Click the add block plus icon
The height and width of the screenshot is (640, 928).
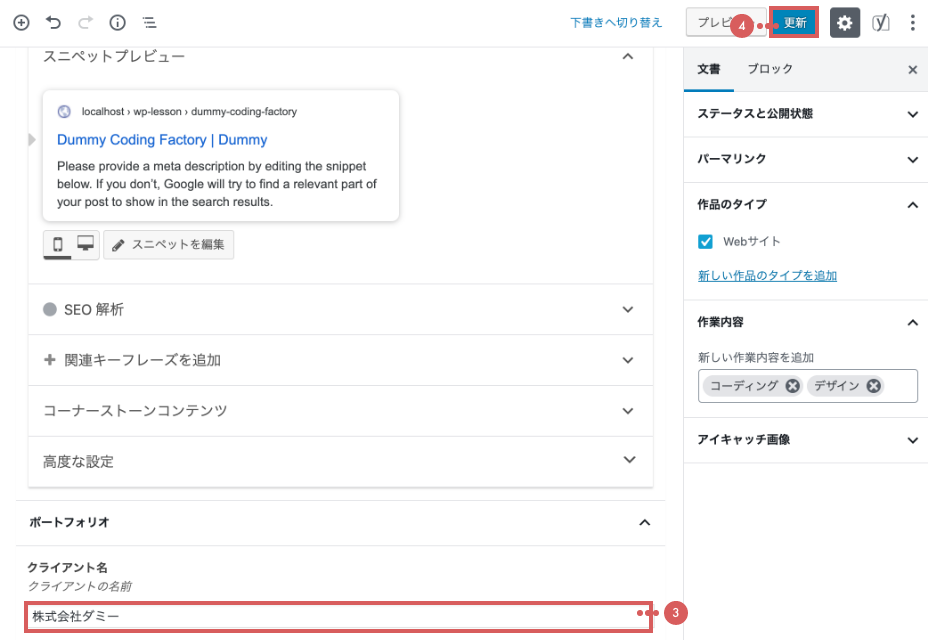[21, 22]
